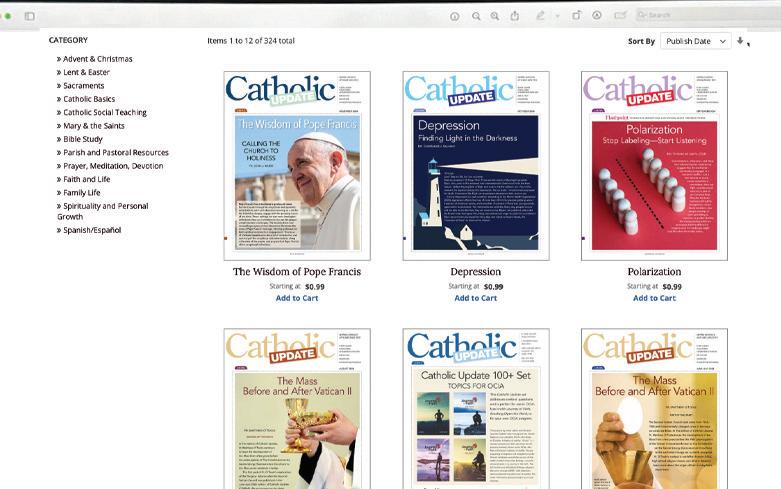Click the $0.99 price under Depression
Screen dimensions: 781x489
(493, 287)
